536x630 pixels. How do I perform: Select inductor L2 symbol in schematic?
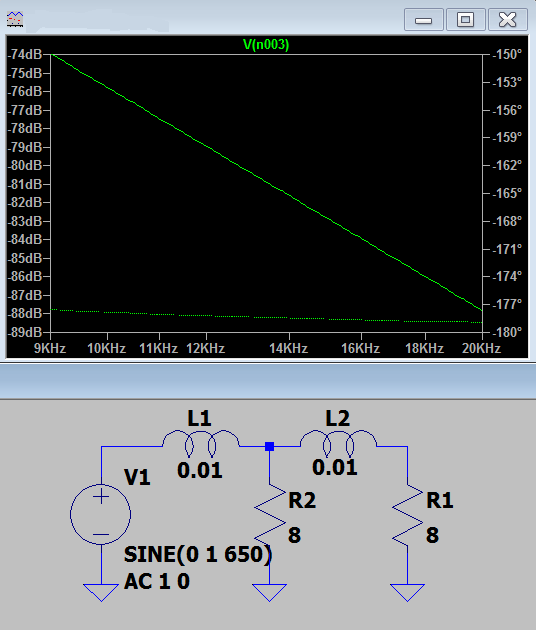(338, 444)
